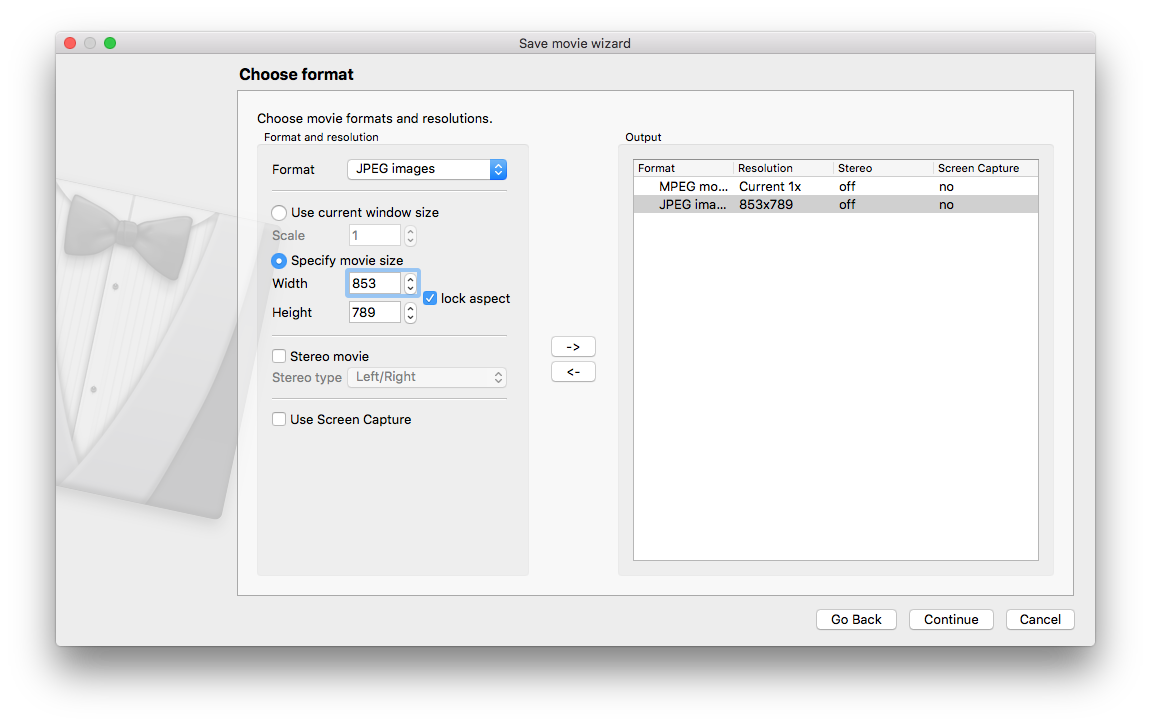The height and width of the screenshot is (726, 1151).
Task: Click the Width input field
Action: [x=374, y=283]
